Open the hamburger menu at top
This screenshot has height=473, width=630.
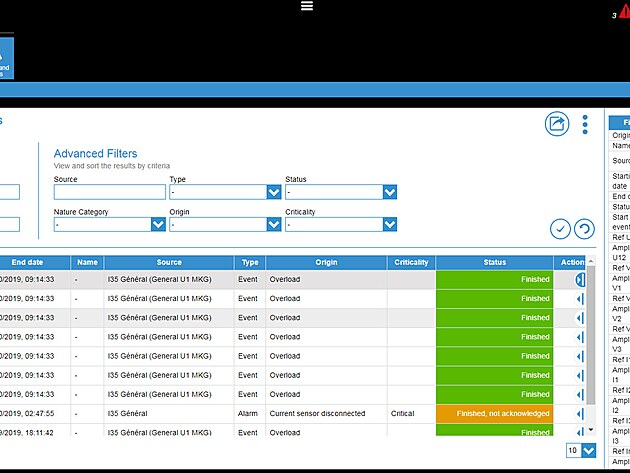point(307,6)
